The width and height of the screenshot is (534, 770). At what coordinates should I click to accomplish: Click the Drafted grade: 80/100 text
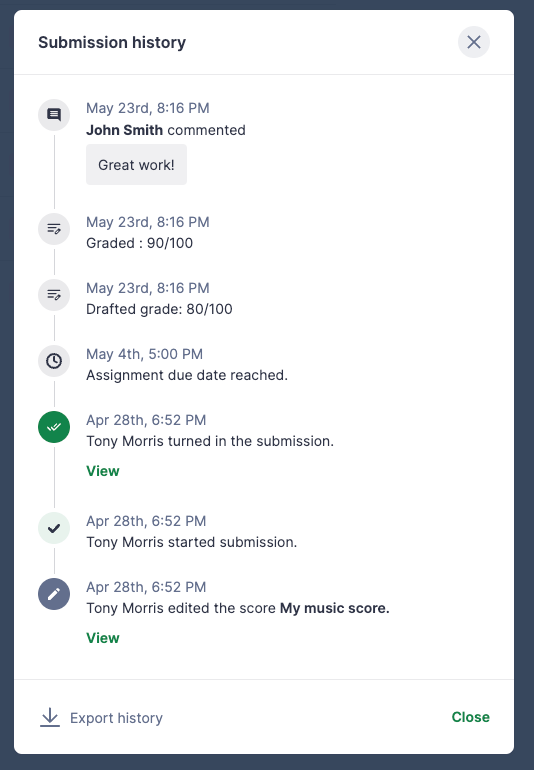159,309
